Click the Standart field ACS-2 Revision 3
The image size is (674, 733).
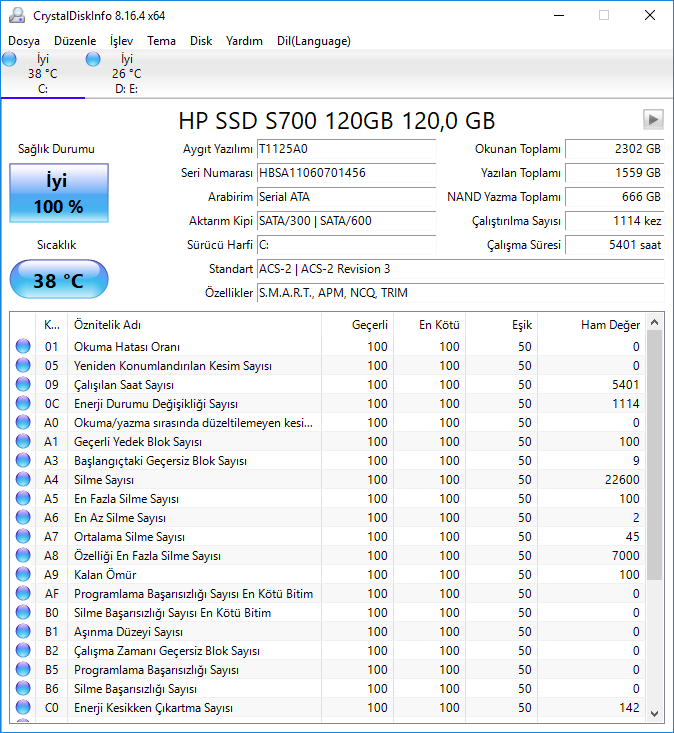pyautogui.click(x=460, y=269)
